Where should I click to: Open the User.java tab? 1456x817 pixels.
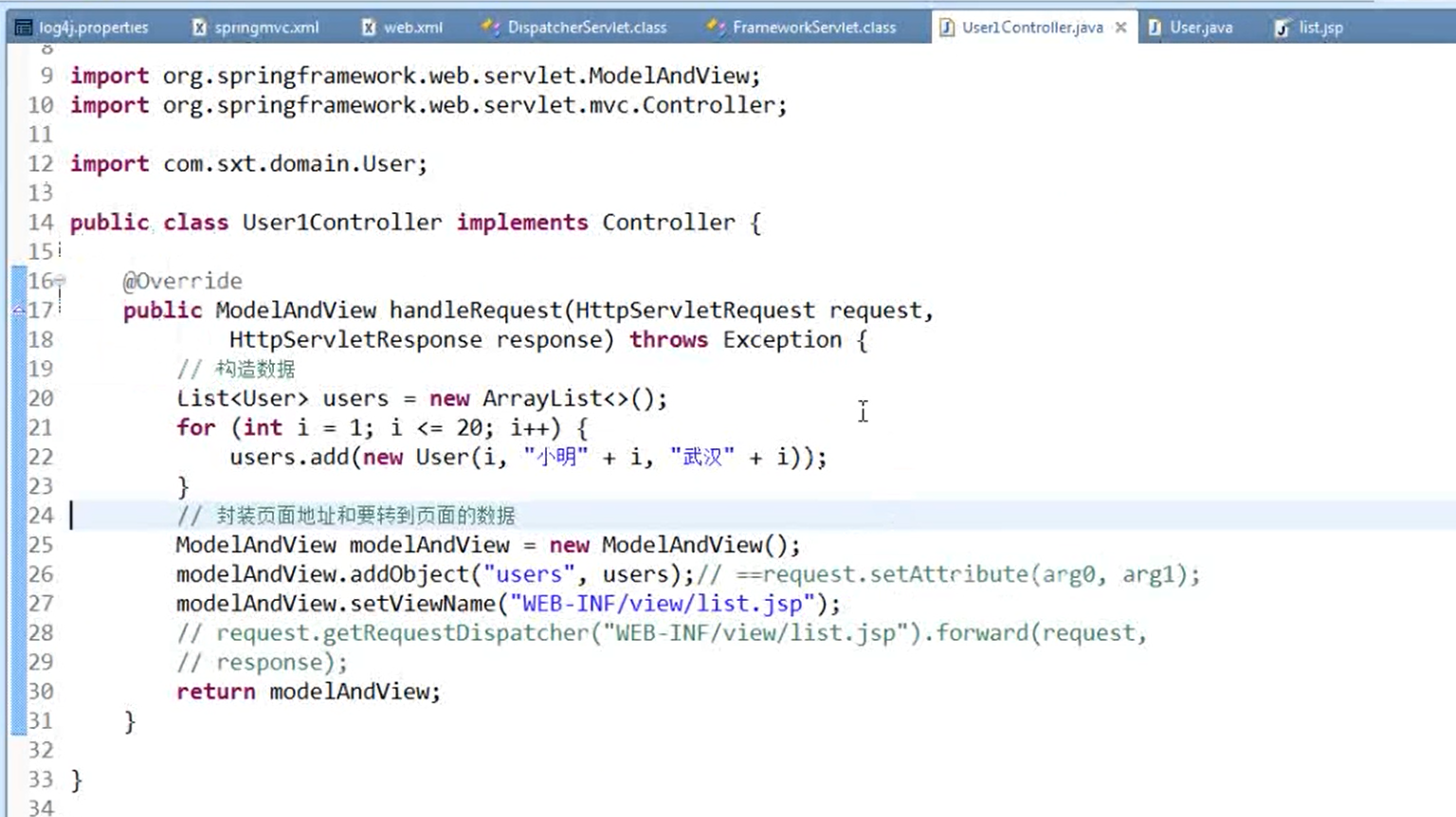tap(1200, 27)
